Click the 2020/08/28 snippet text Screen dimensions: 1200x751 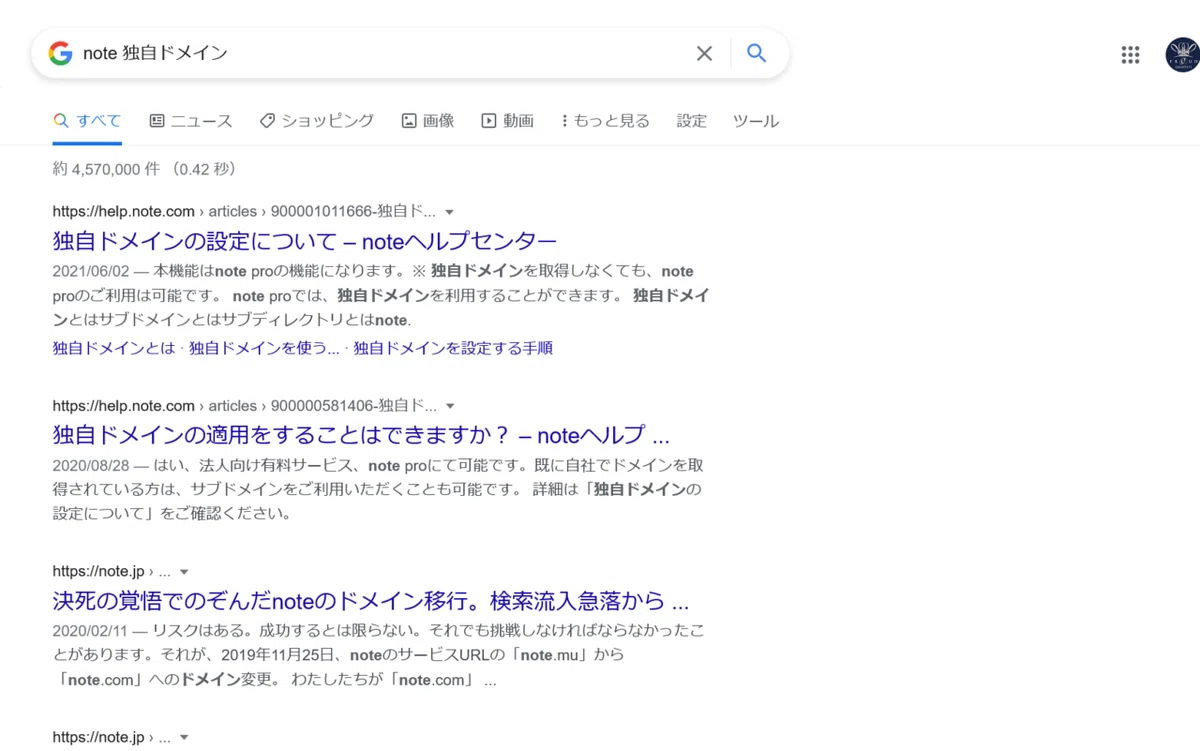tap(378, 490)
